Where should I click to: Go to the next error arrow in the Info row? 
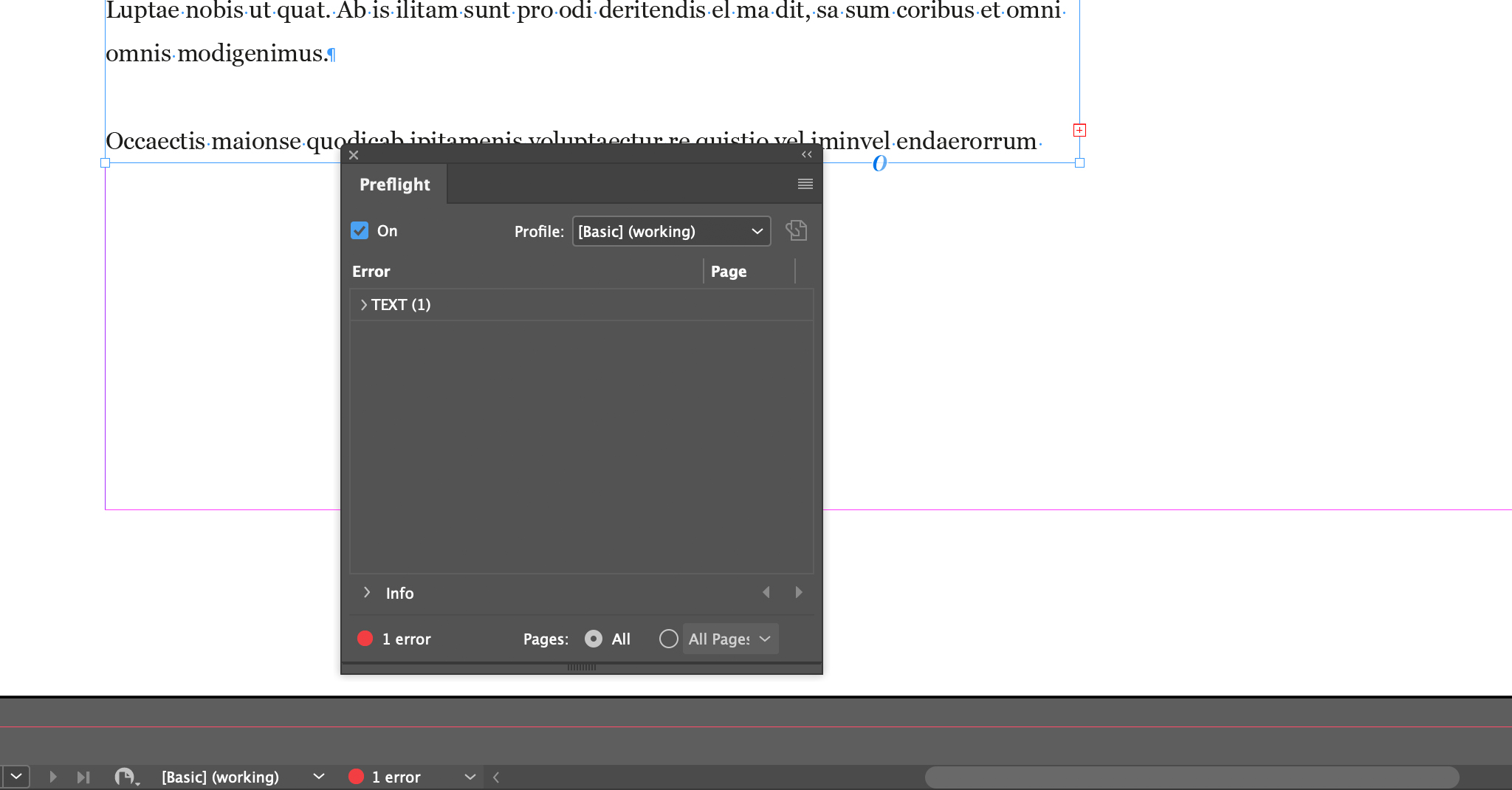pyautogui.click(x=798, y=592)
